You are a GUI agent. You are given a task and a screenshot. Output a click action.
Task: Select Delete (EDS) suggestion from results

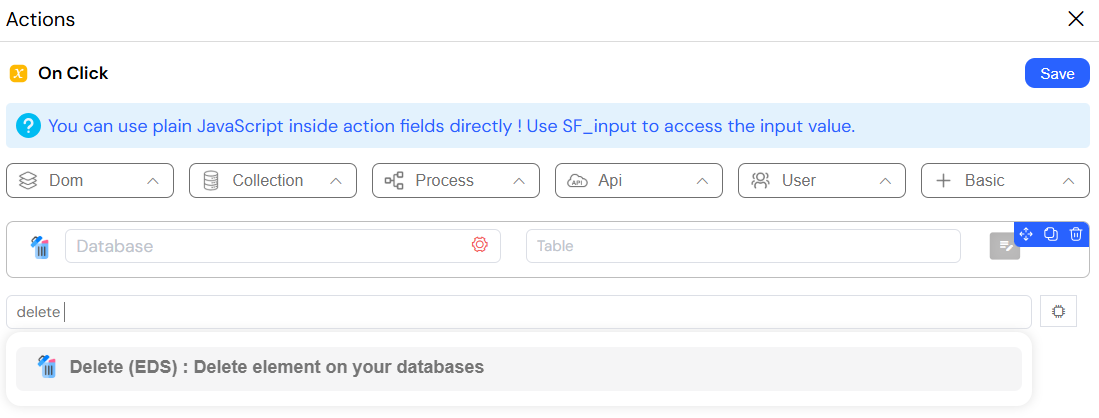pyautogui.click(x=519, y=368)
